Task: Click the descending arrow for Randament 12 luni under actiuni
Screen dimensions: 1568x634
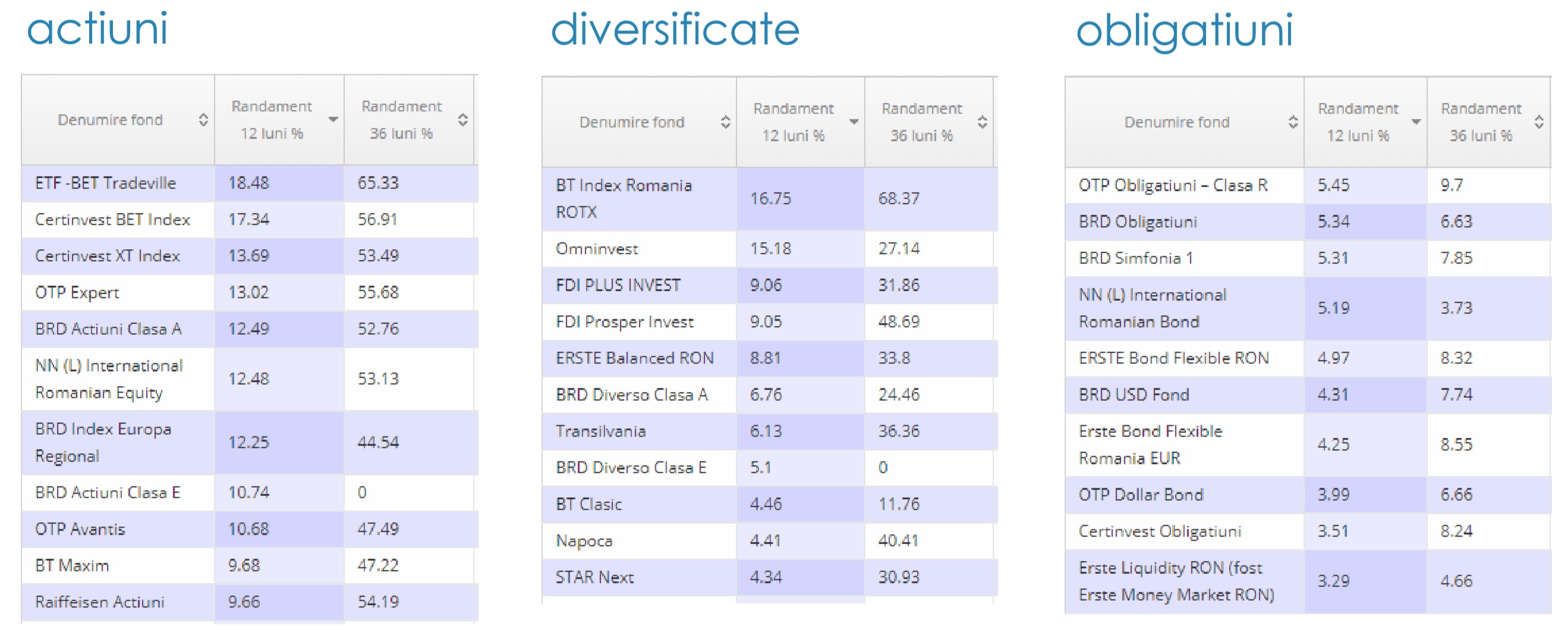Action: (333, 120)
